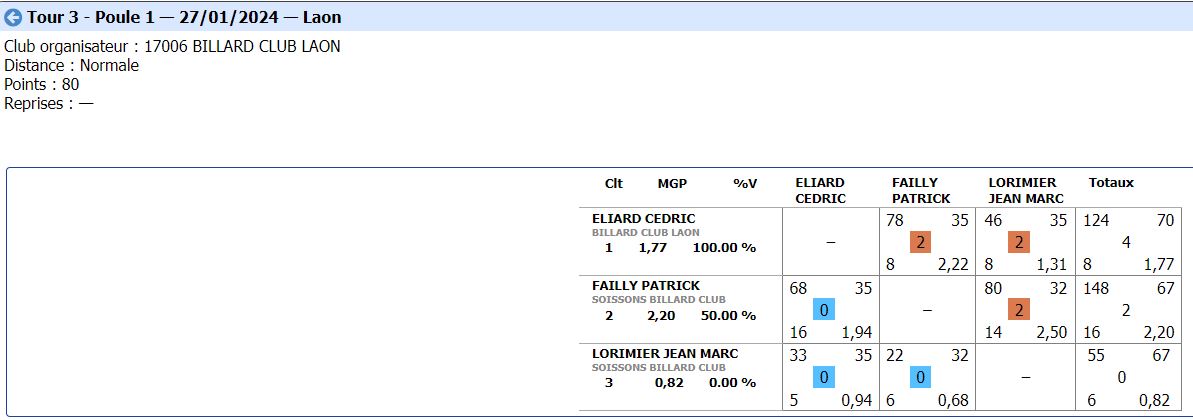Click the FAILLY PATRICK column header
Screen dimensions: 1193x420
(921, 190)
